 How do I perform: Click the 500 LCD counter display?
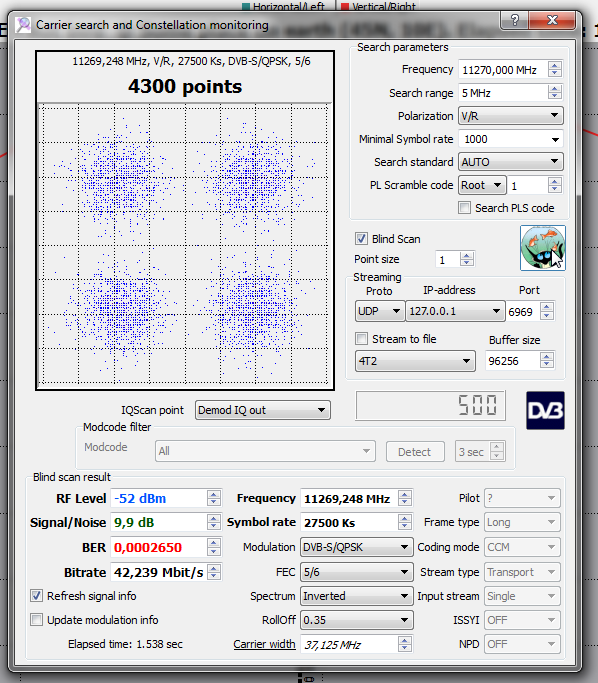tap(430, 406)
